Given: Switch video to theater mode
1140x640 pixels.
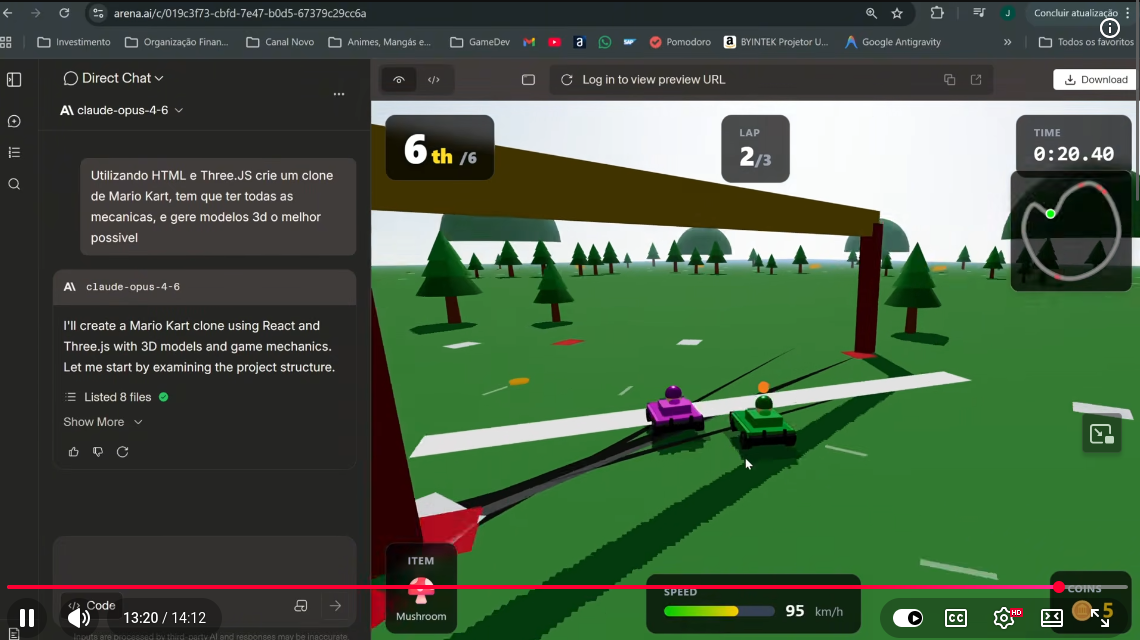Looking at the screenshot, I should tap(1051, 617).
